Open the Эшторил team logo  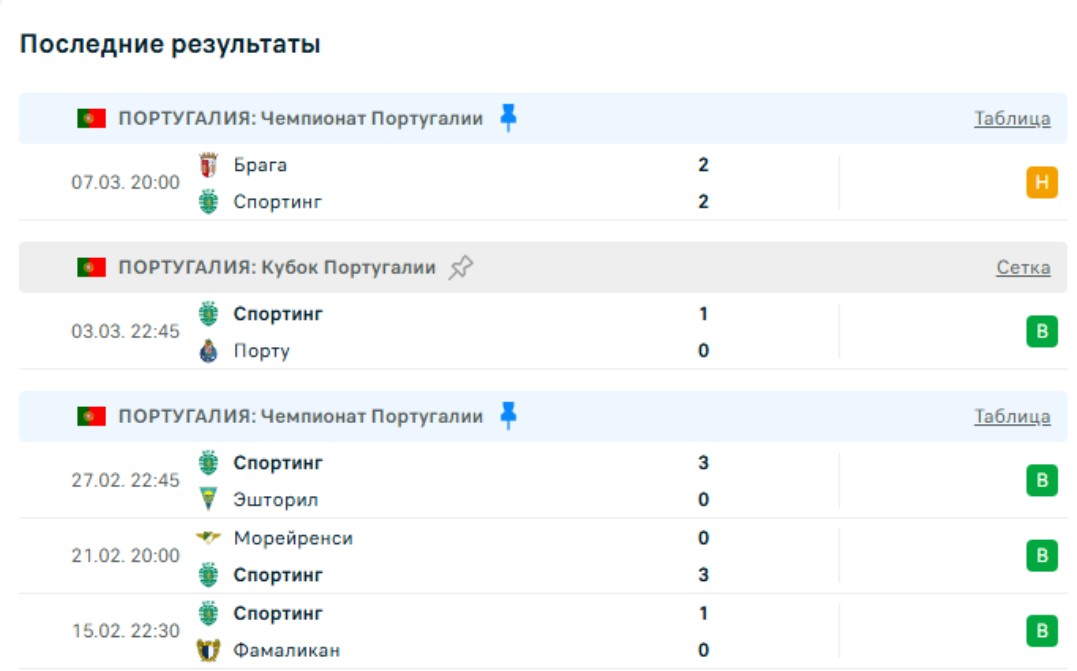208,499
